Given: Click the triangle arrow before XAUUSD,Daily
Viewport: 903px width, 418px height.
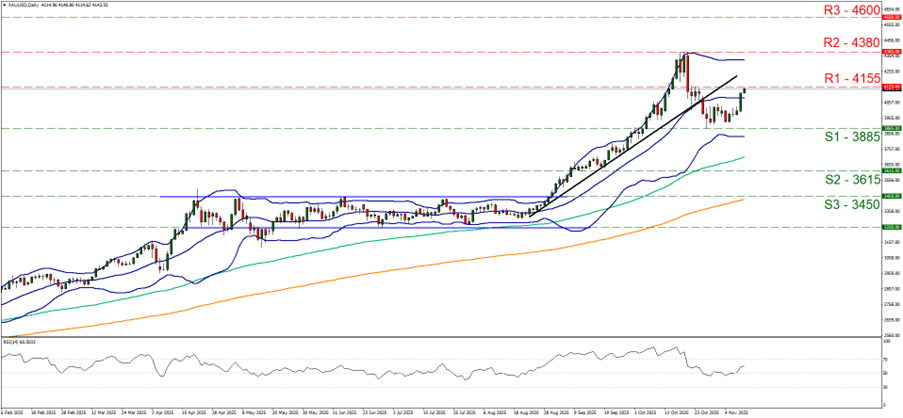Looking at the screenshot, I should coord(5,6).
